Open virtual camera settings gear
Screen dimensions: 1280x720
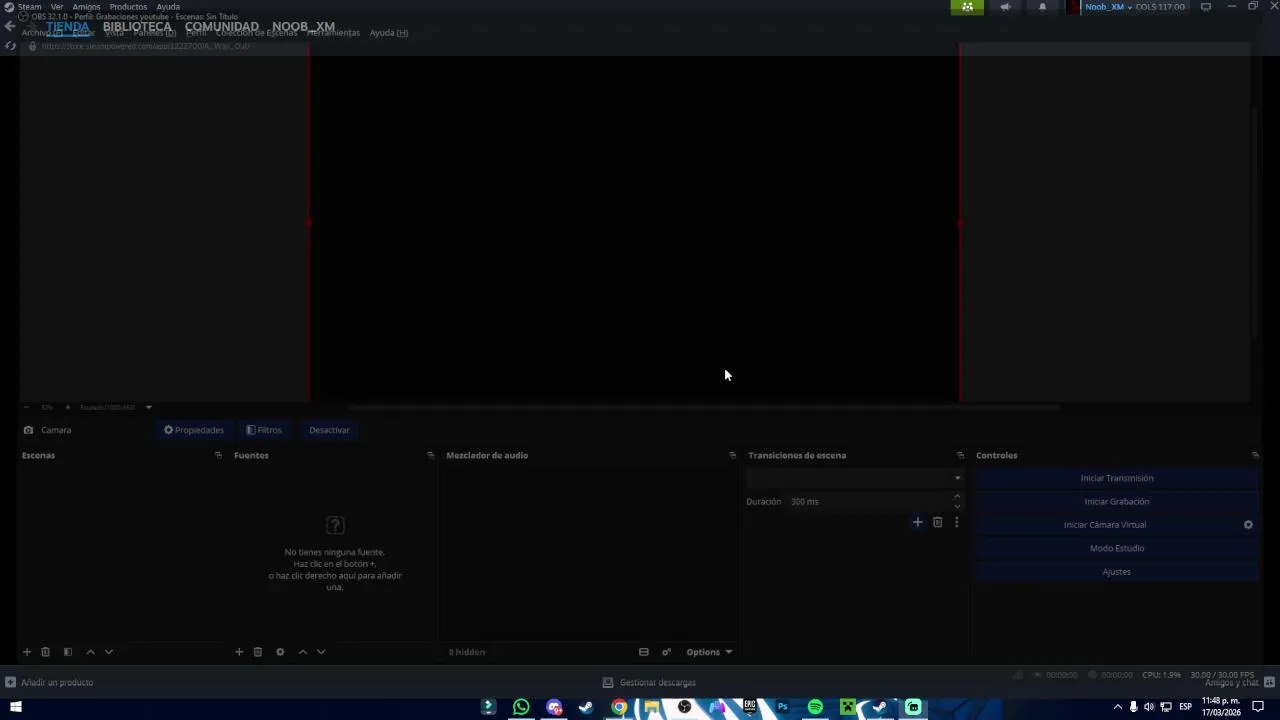(x=1248, y=525)
